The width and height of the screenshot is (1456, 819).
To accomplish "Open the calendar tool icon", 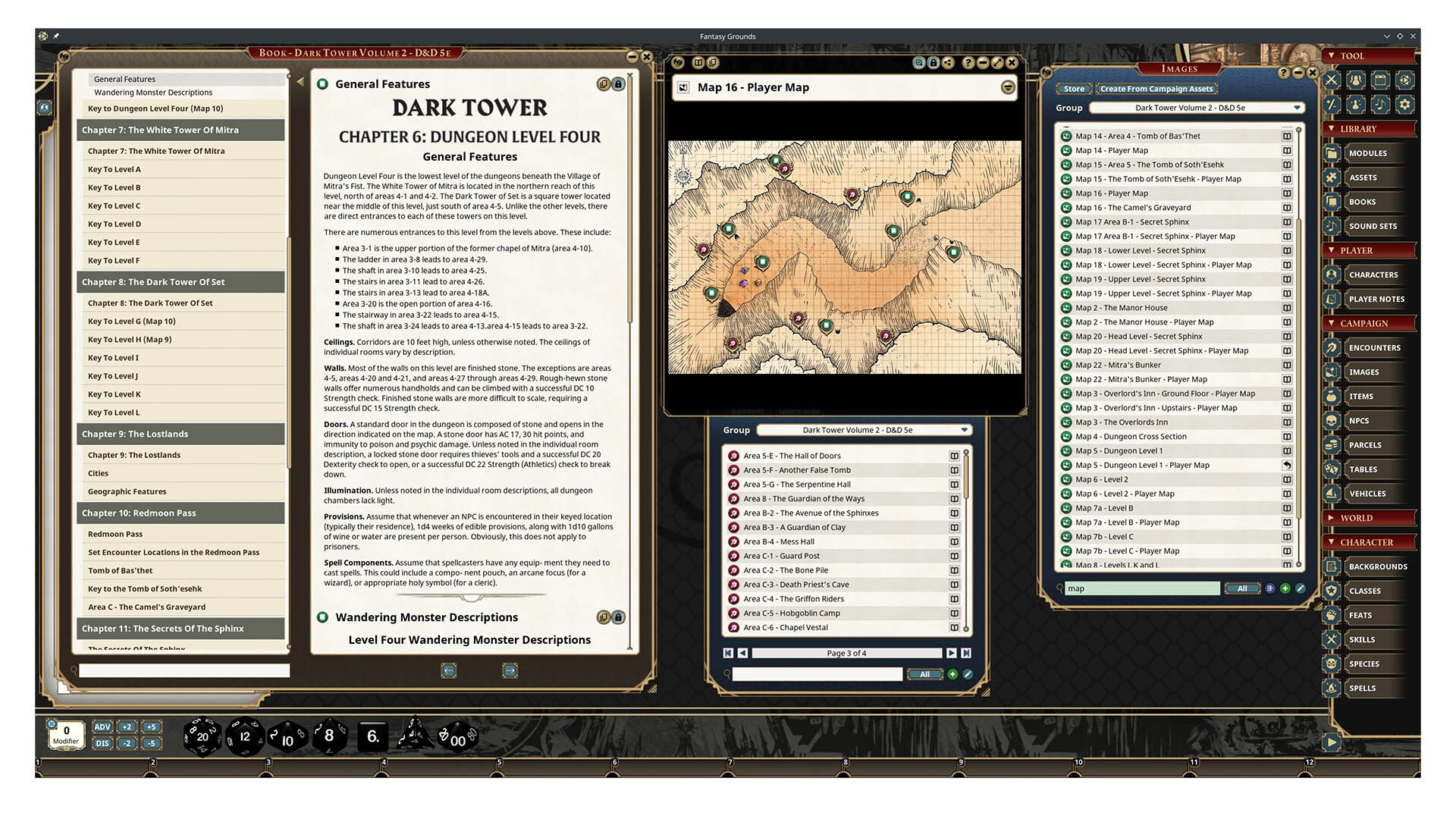I will 1380,80.
